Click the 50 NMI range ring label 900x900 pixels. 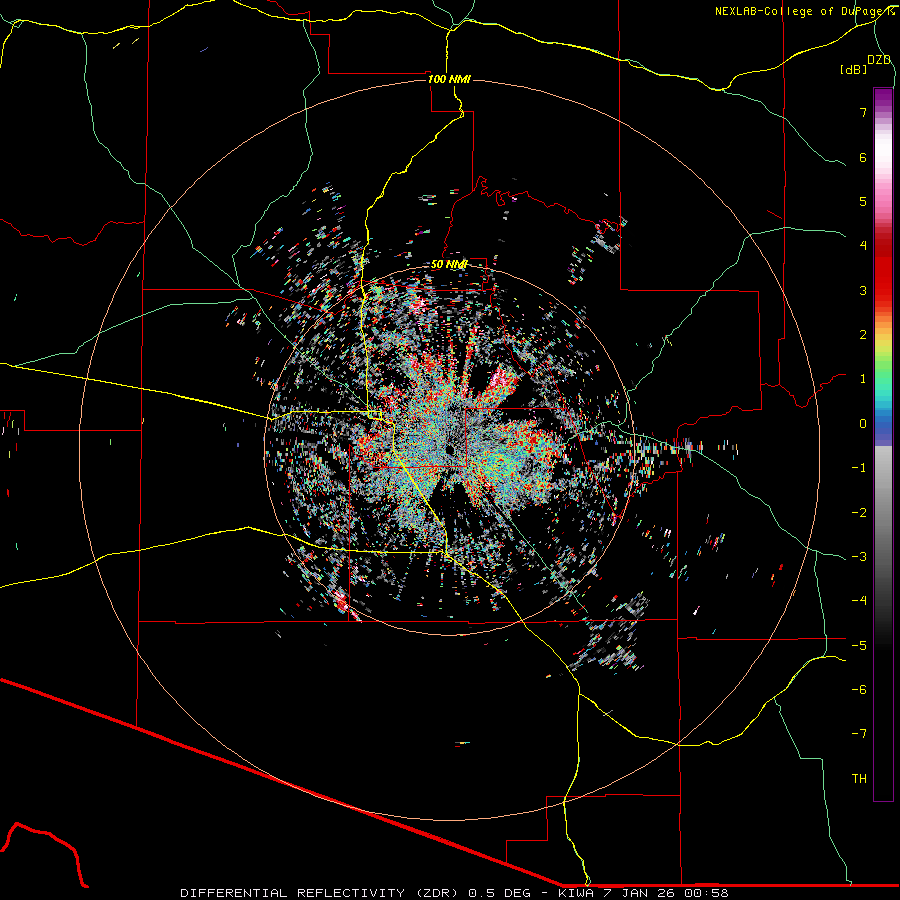click(x=449, y=265)
